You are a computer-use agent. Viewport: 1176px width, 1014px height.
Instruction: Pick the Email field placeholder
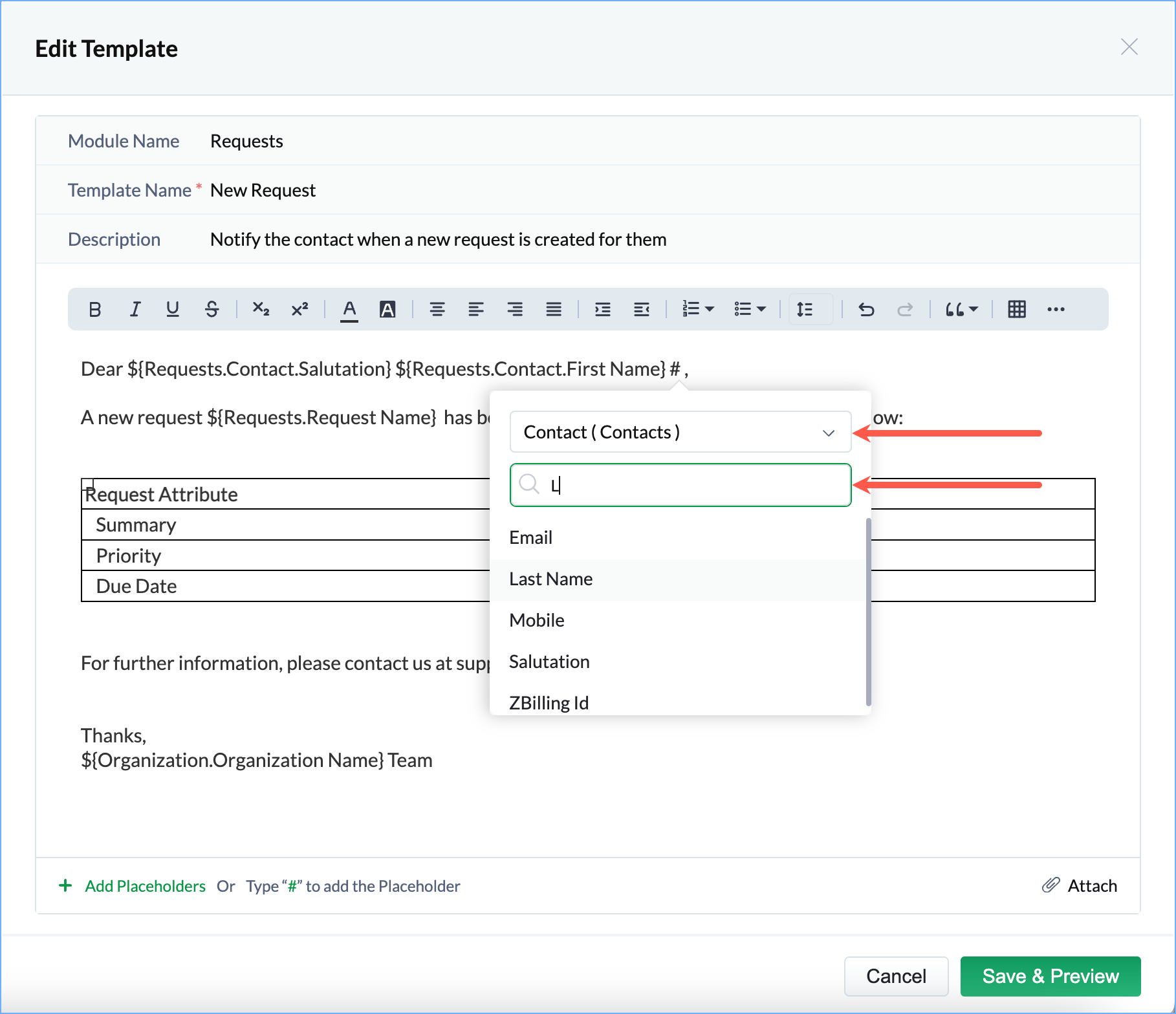pos(530,538)
